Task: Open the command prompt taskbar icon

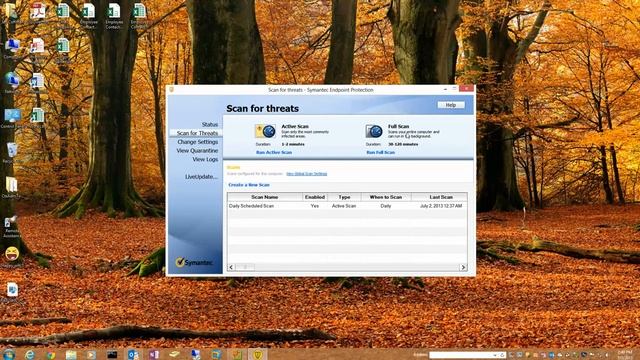Action: click(112, 354)
